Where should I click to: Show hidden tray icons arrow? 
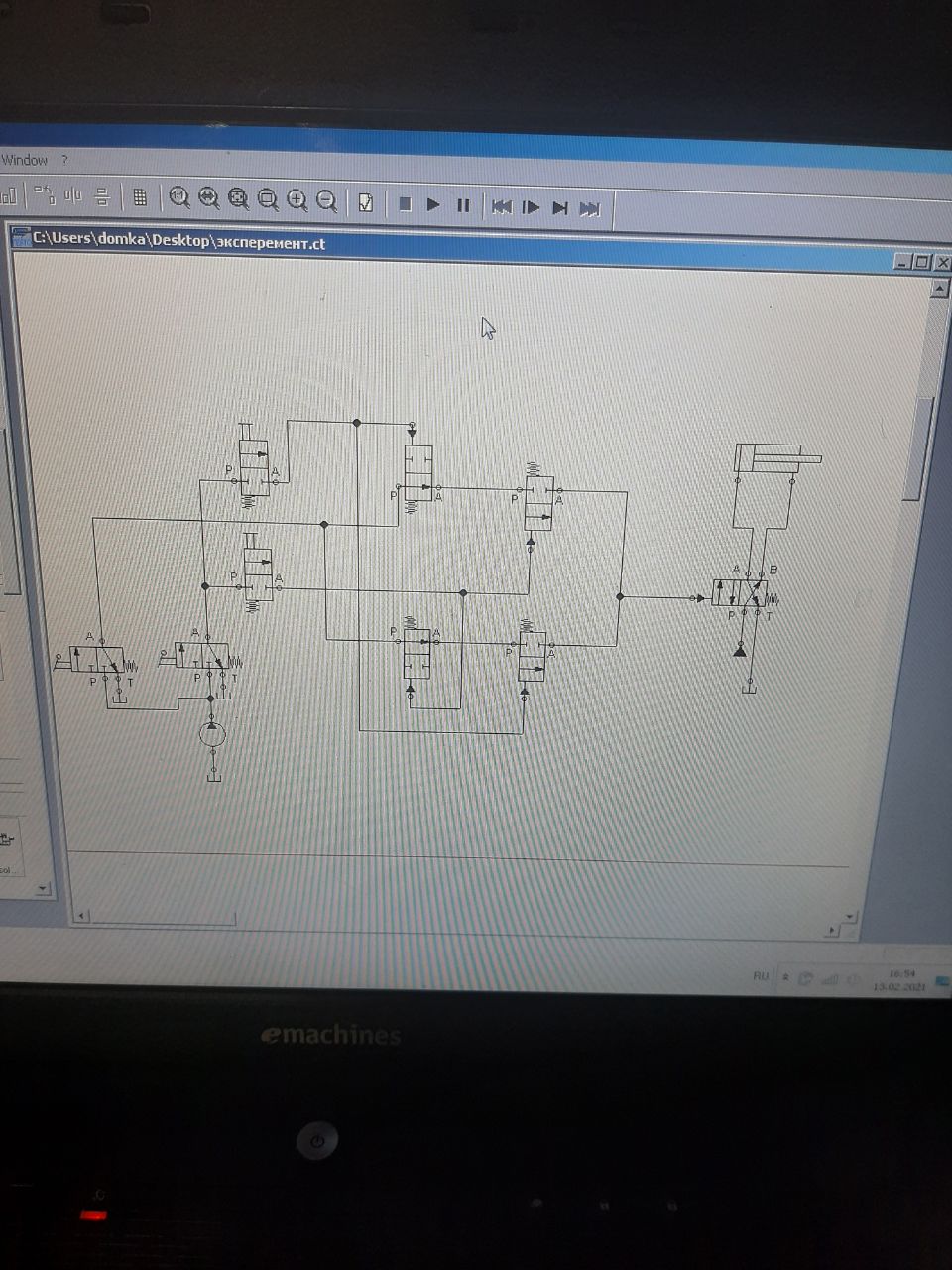[x=785, y=977]
